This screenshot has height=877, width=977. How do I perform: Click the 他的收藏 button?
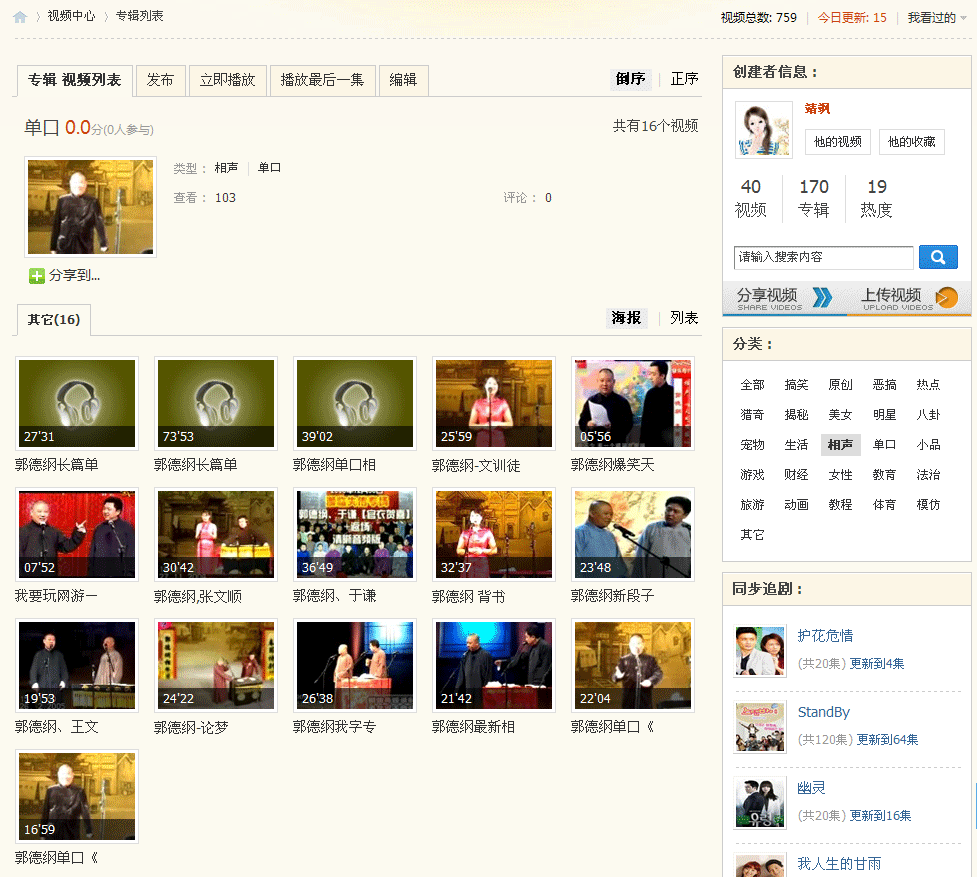click(x=912, y=142)
